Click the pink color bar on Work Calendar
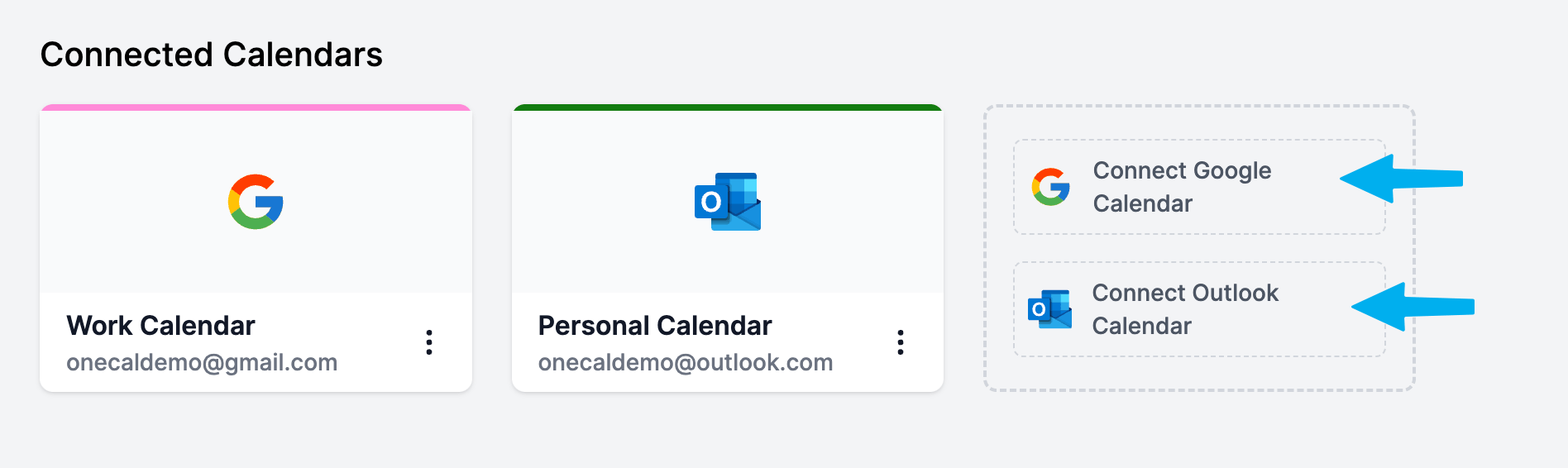1568x468 pixels. tap(256, 107)
